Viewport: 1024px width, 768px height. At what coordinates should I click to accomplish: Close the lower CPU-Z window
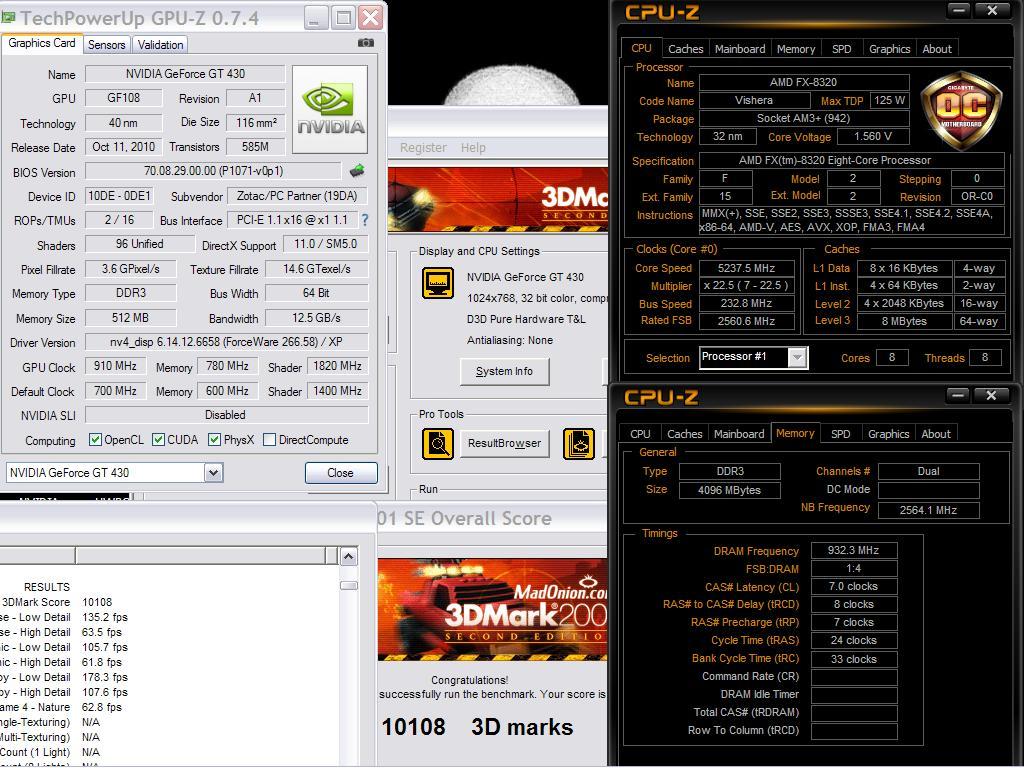[991, 395]
